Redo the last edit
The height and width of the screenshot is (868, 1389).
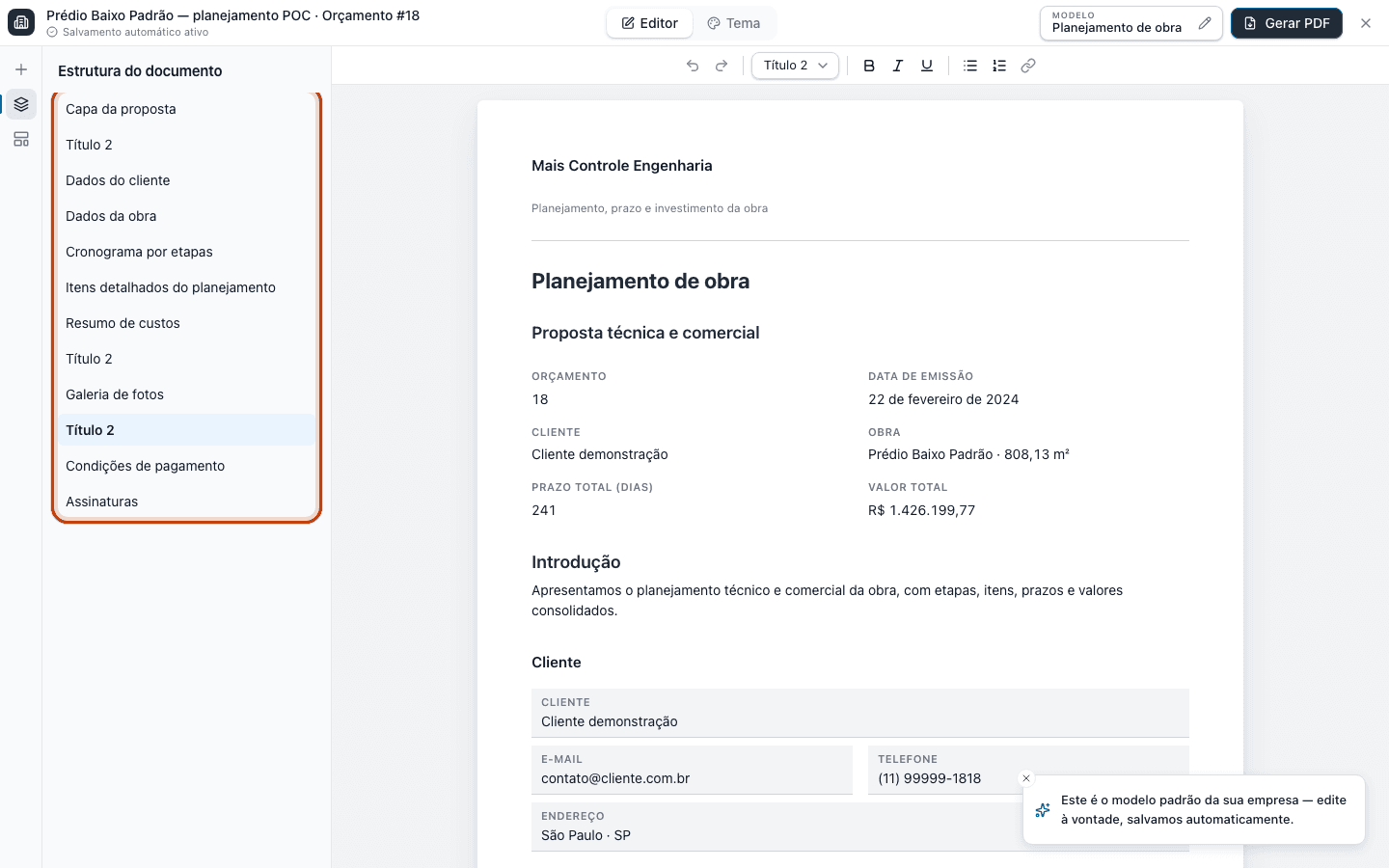coord(722,66)
